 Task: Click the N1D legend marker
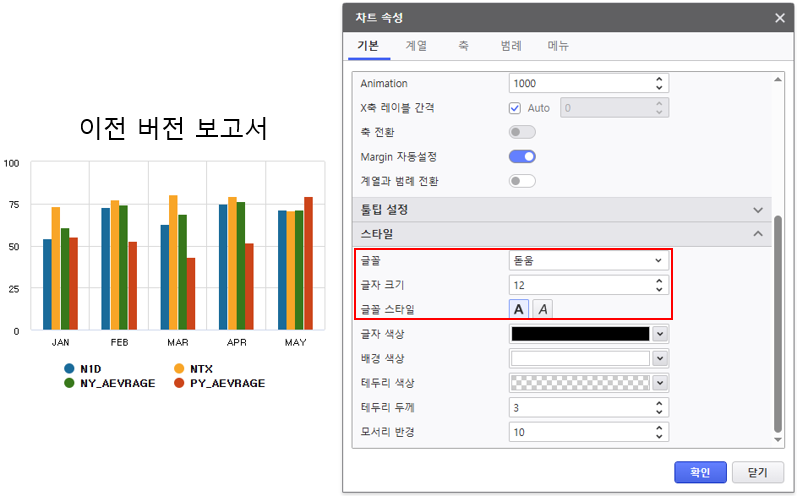(x=69, y=368)
